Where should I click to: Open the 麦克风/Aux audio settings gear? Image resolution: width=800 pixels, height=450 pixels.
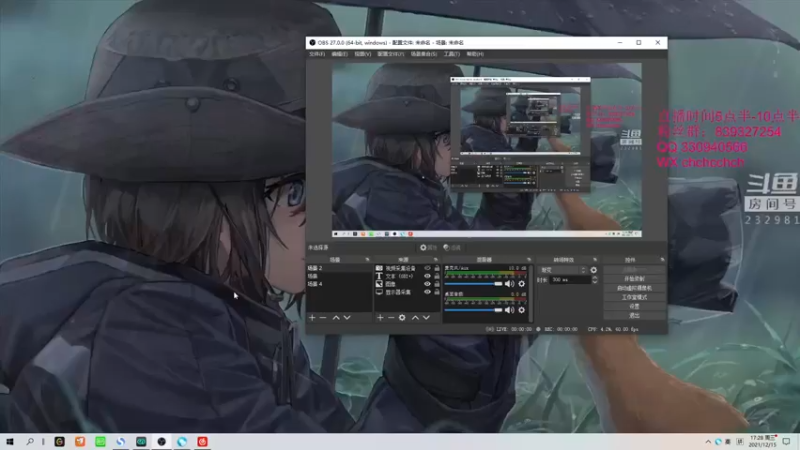click(521, 284)
